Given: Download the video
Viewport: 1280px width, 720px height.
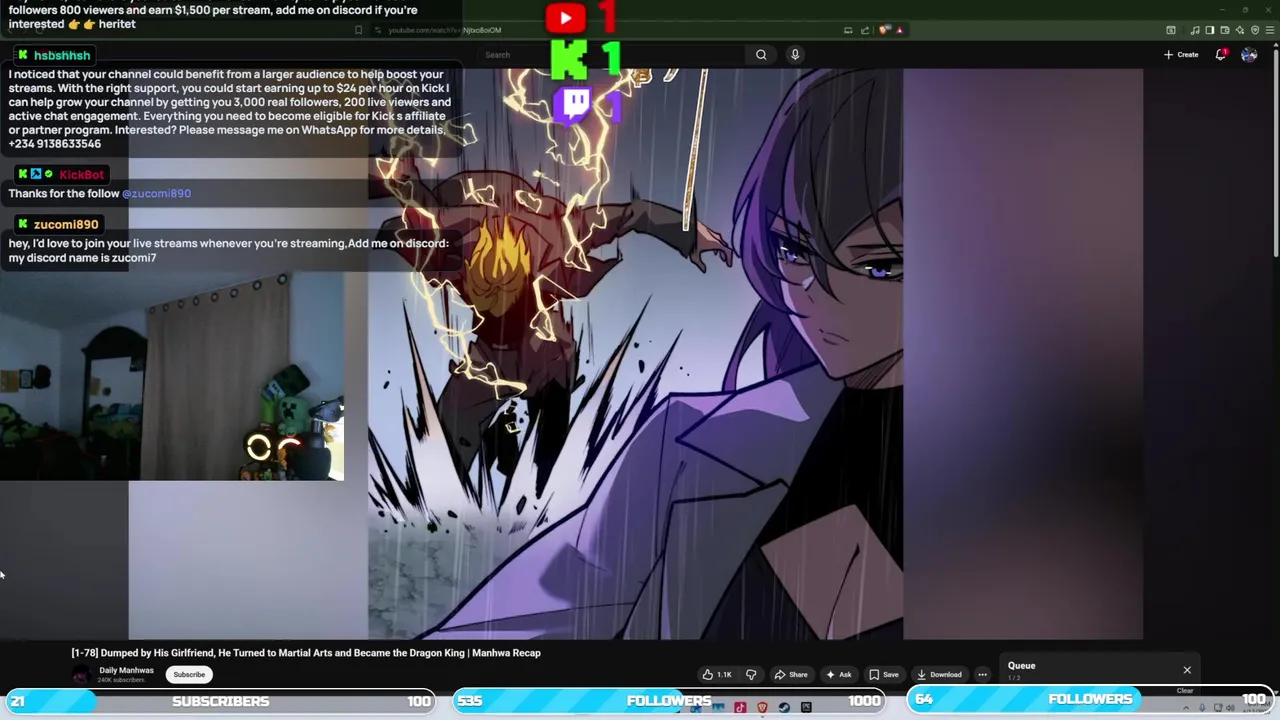Looking at the screenshot, I should (939, 674).
